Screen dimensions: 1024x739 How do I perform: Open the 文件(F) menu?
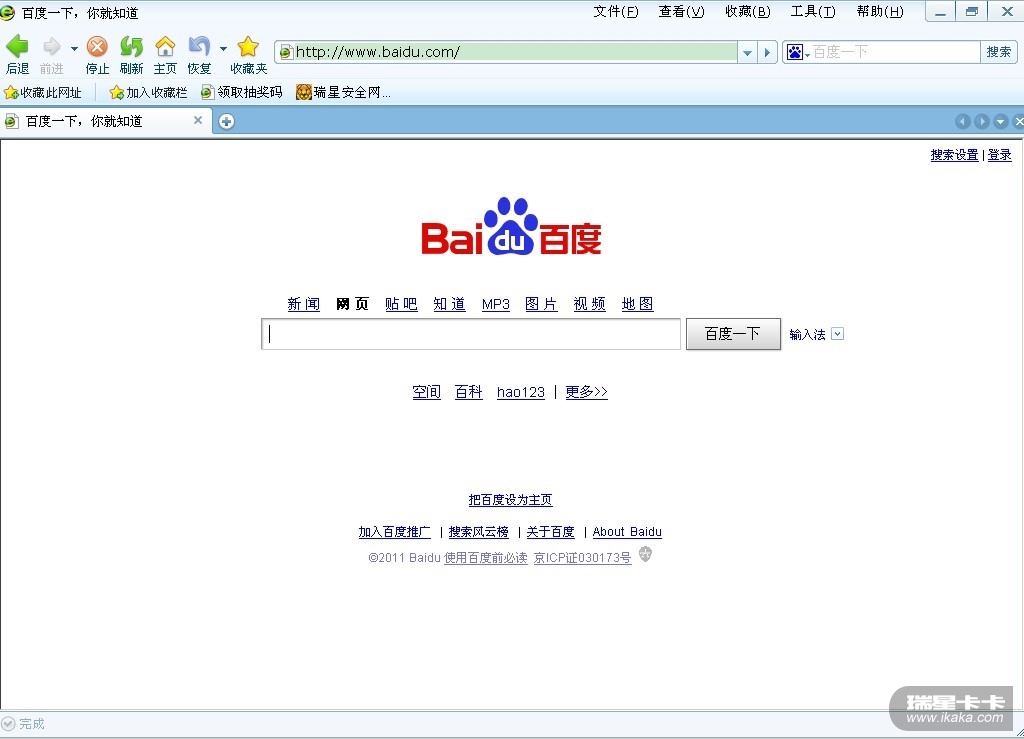pyautogui.click(x=616, y=12)
